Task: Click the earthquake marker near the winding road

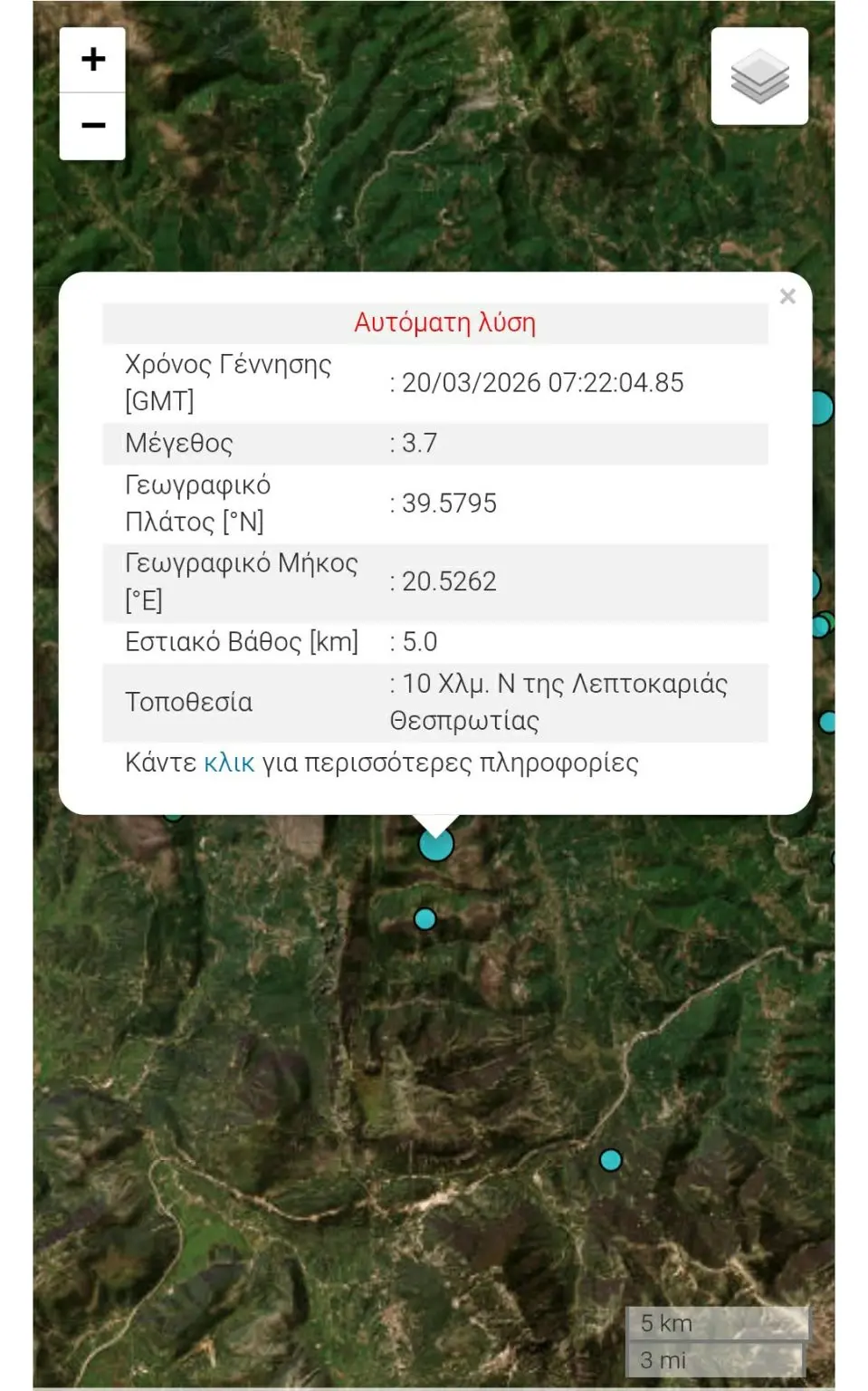Action: [x=611, y=1159]
